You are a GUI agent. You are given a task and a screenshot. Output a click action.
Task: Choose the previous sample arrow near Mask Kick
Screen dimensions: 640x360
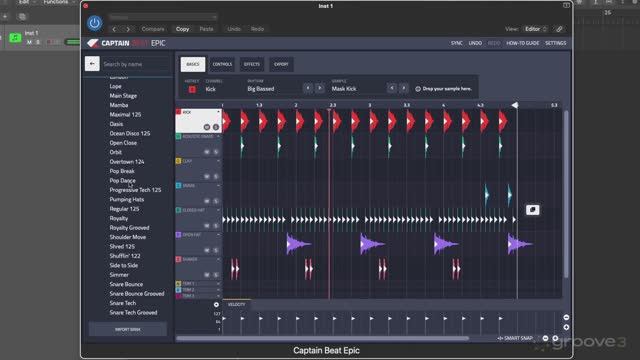[x=392, y=88]
